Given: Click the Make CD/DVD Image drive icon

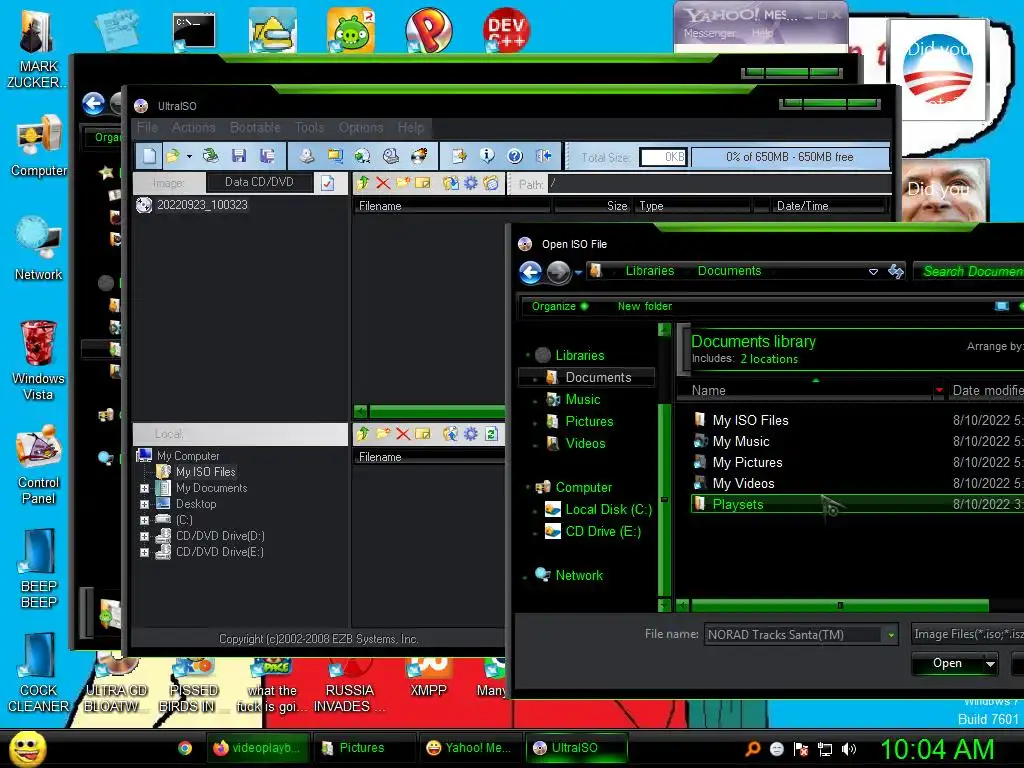Looking at the screenshot, I should [x=306, y=155].
